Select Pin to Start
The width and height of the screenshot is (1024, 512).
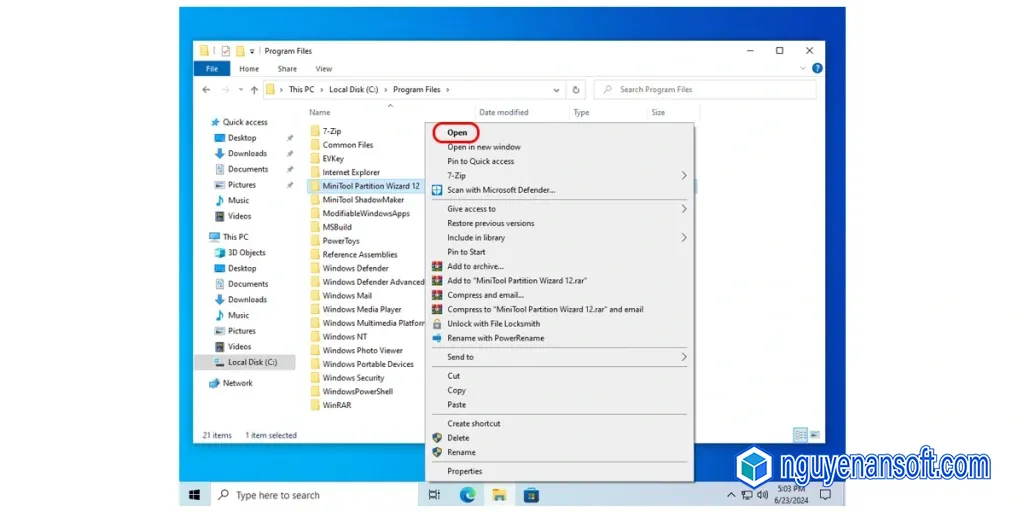466,252
